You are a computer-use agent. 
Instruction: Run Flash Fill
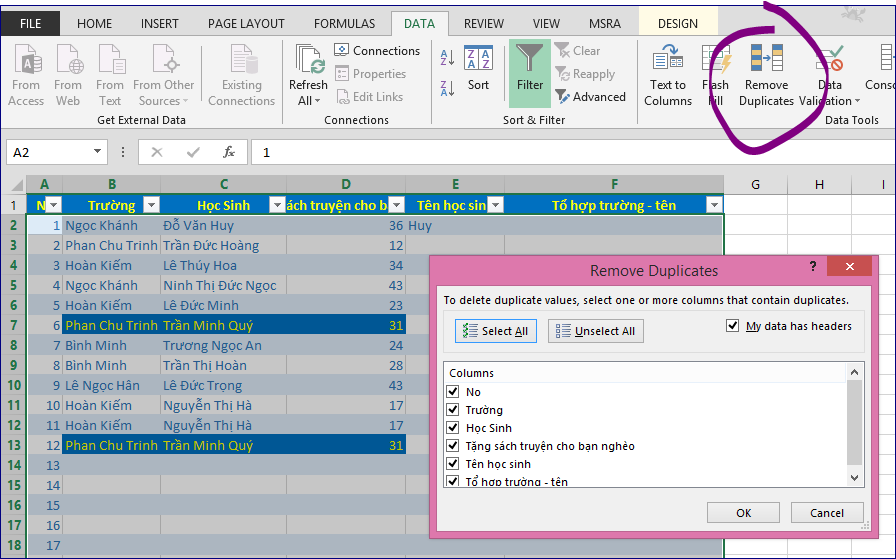(x=715, y=75)
